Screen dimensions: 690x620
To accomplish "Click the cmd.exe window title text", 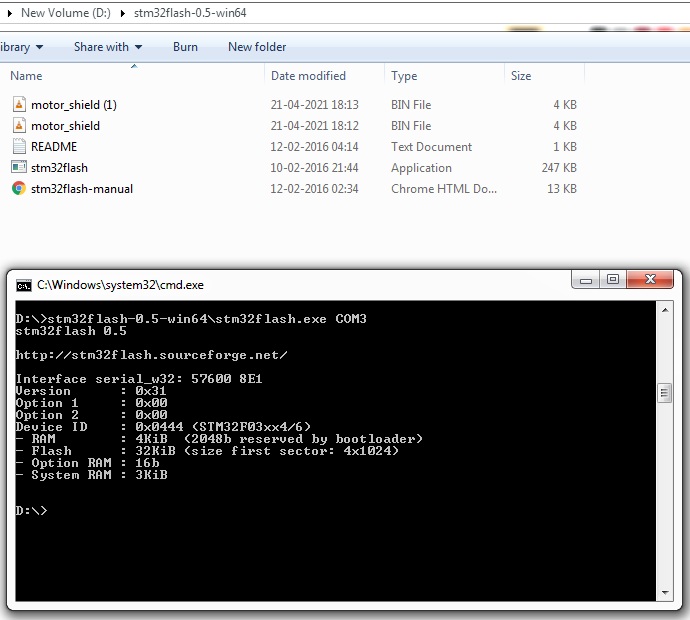I will click(120, 285).
